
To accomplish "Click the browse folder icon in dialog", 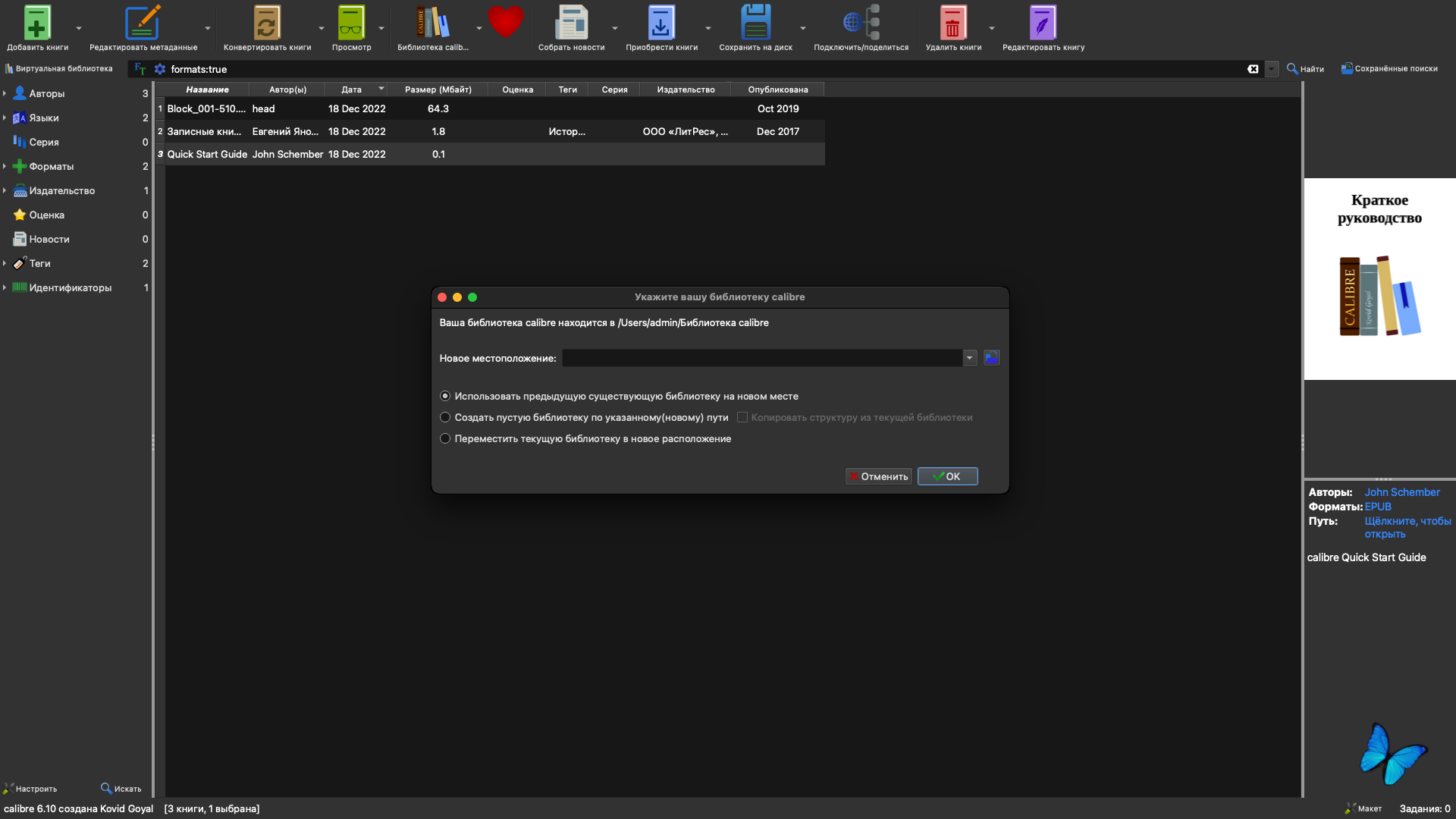I will tap(991, 358).
